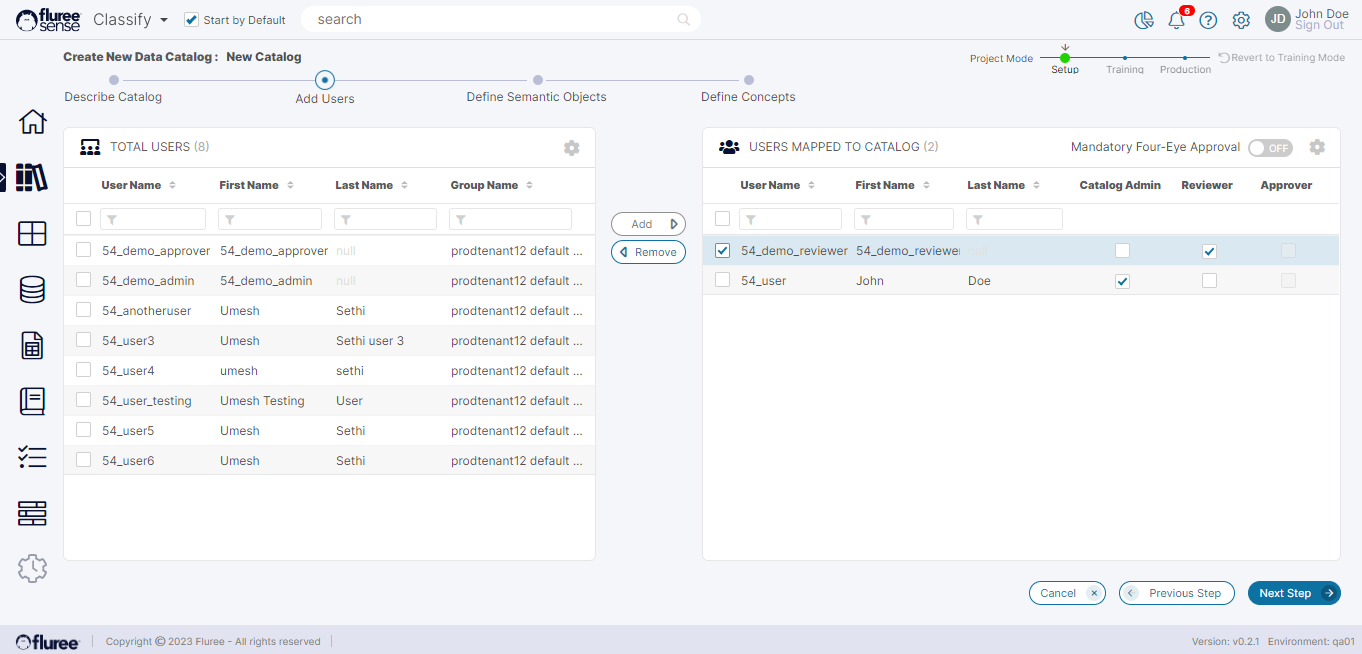This screenshot has height=654, width=1362.
Task: Open the Home icon in sidebar
Action: (32, 122)
